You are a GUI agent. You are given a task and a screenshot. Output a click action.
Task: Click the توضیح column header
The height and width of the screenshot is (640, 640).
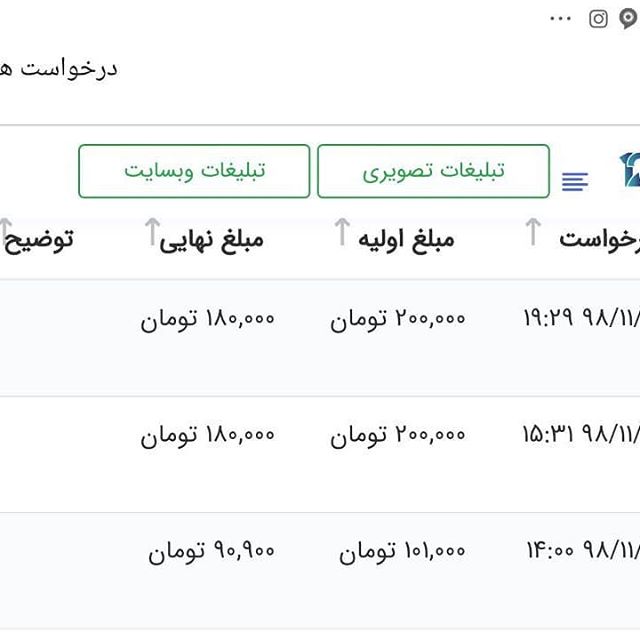click(x=39, y=240)
